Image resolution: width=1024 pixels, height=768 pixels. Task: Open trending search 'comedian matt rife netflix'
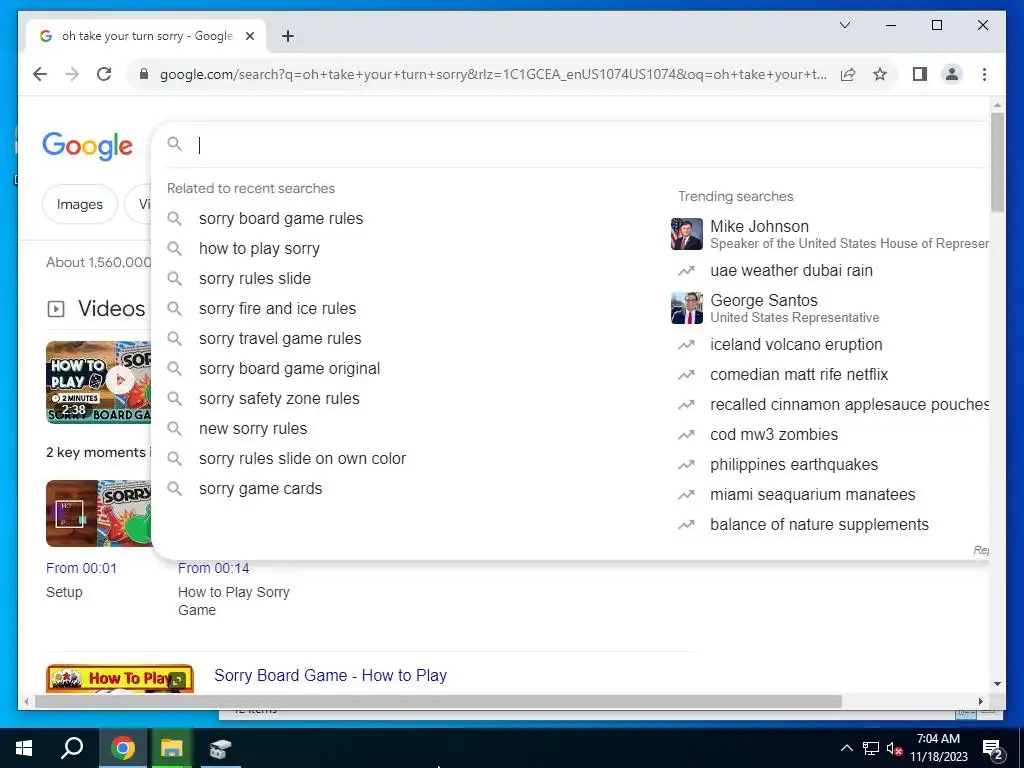799,375
